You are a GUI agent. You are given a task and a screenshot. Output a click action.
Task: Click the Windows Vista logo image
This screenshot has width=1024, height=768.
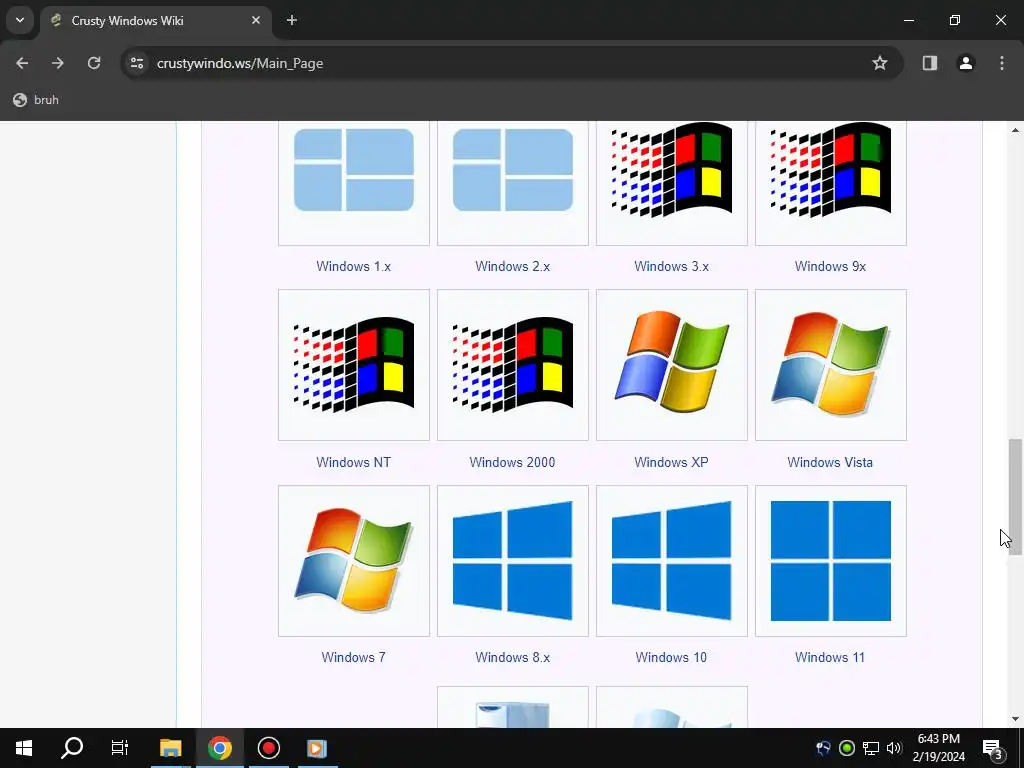(831, 364)
